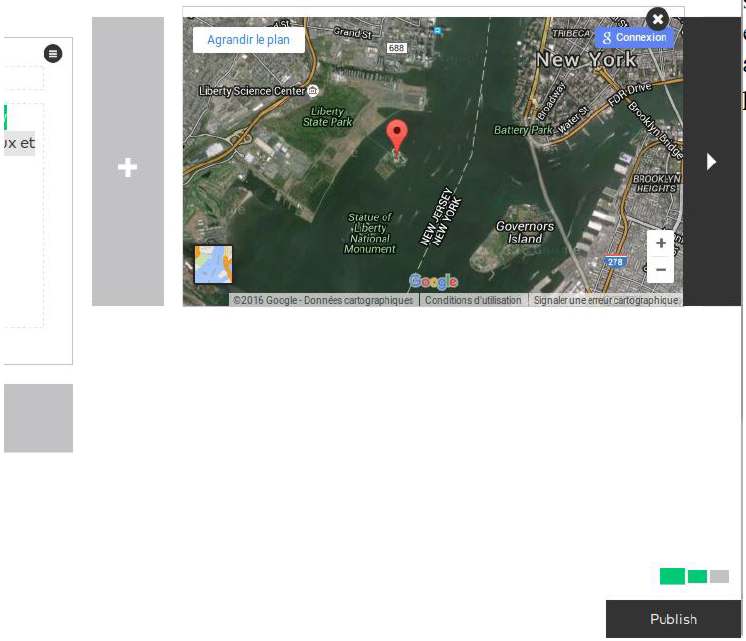This screenshot has width=746, height=641.
Task: Go to next slide using right arrow
Action: pos(712,161)
